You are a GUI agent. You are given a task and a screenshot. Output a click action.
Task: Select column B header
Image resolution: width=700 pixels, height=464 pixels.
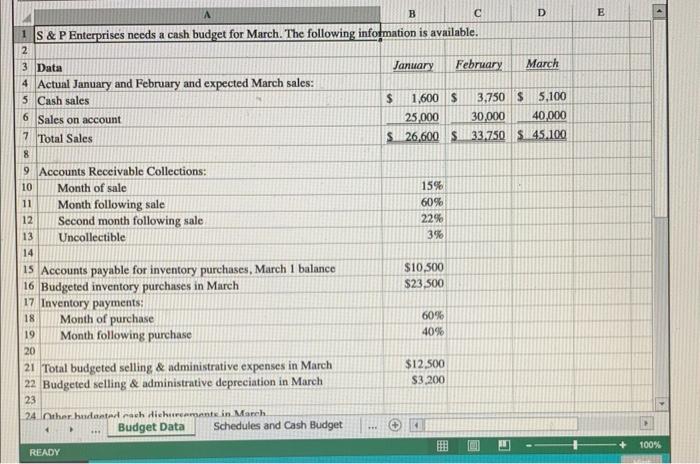click(x=412, y=14)
